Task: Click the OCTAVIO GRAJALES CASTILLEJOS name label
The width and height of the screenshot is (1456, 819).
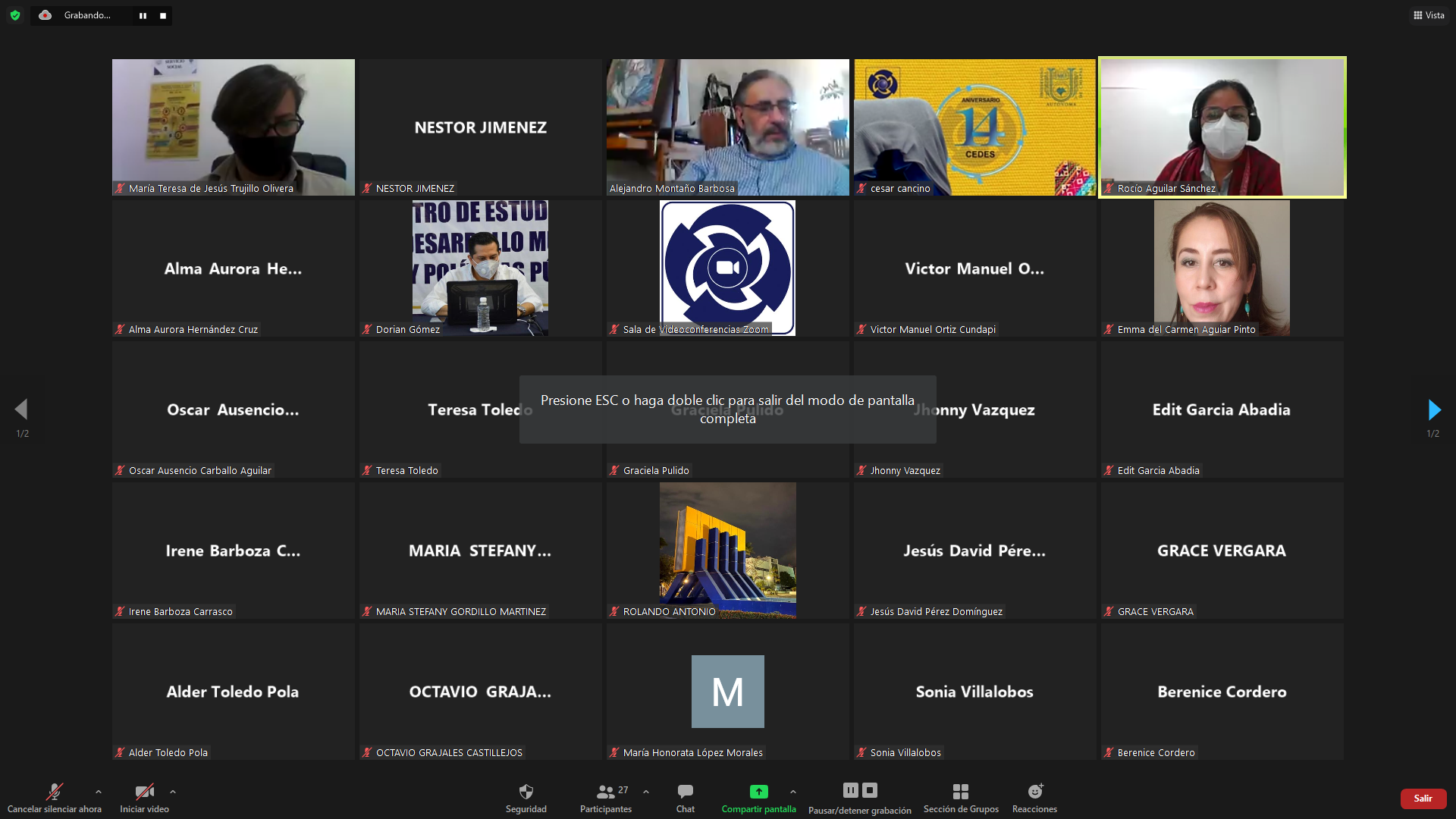Action: [449, 752]
